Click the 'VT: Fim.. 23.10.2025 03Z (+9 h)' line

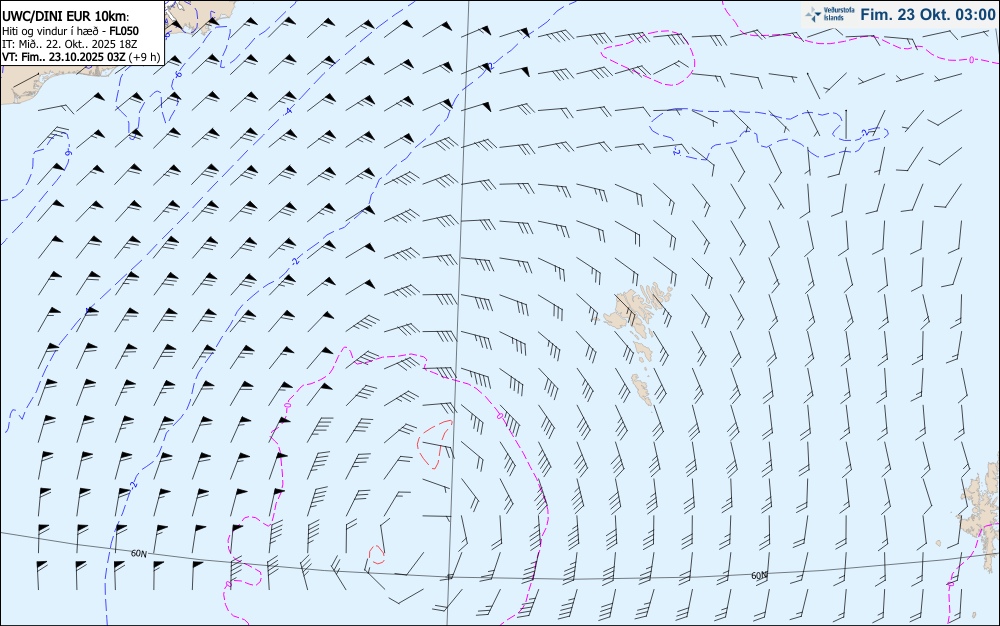82,57
